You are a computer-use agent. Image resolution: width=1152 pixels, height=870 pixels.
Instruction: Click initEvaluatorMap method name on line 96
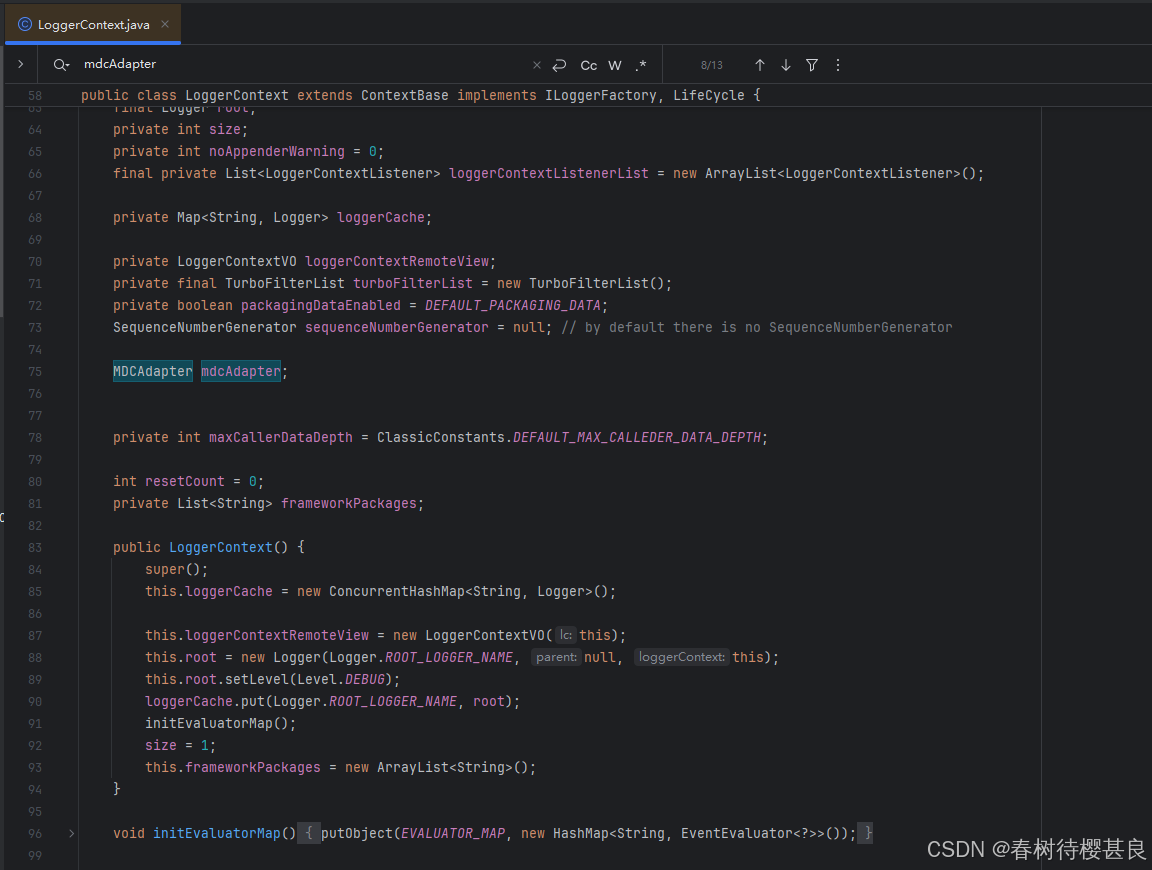click(x=217, y=833)
